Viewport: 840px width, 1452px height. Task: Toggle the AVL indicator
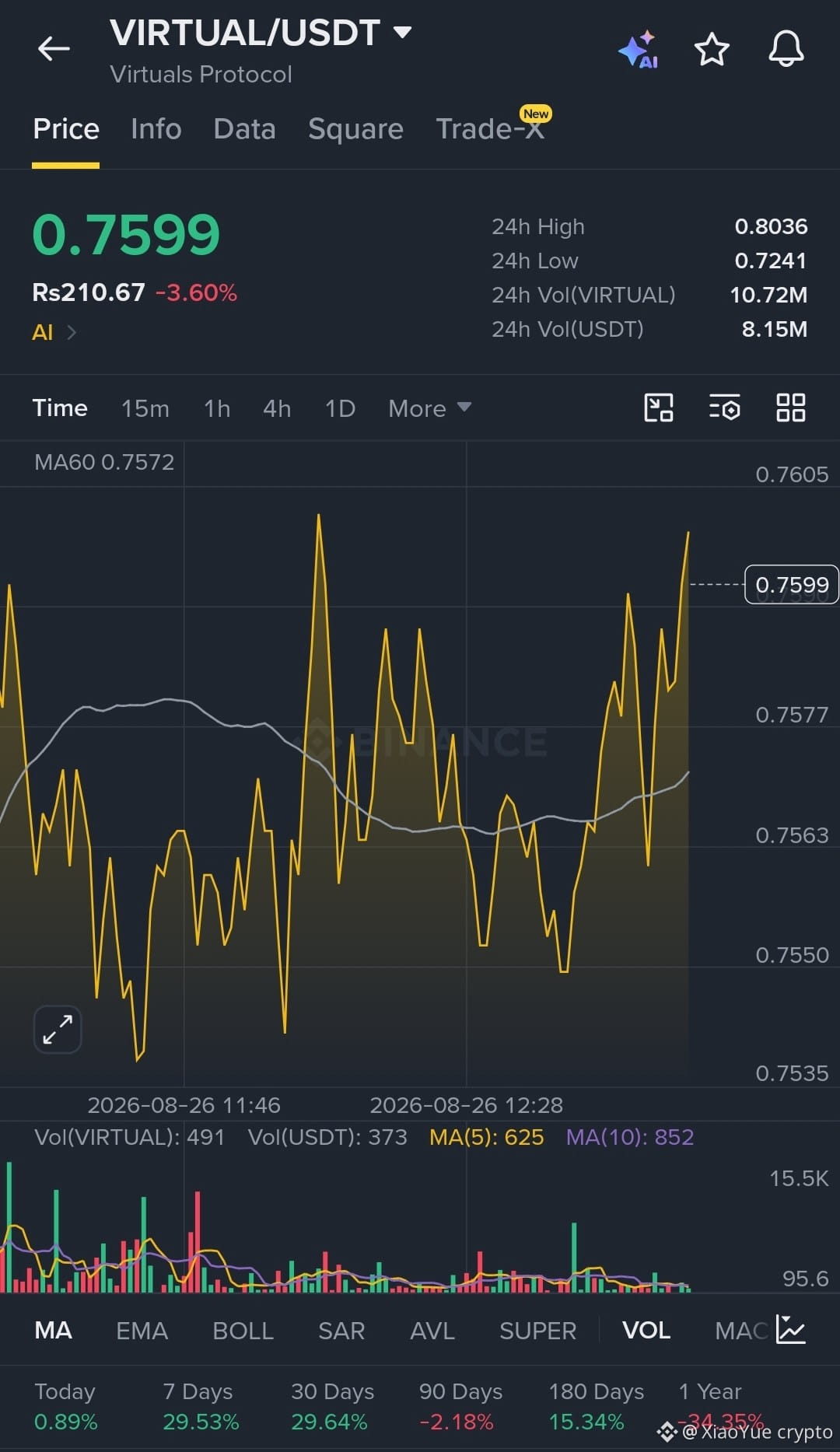(432, 1331)
